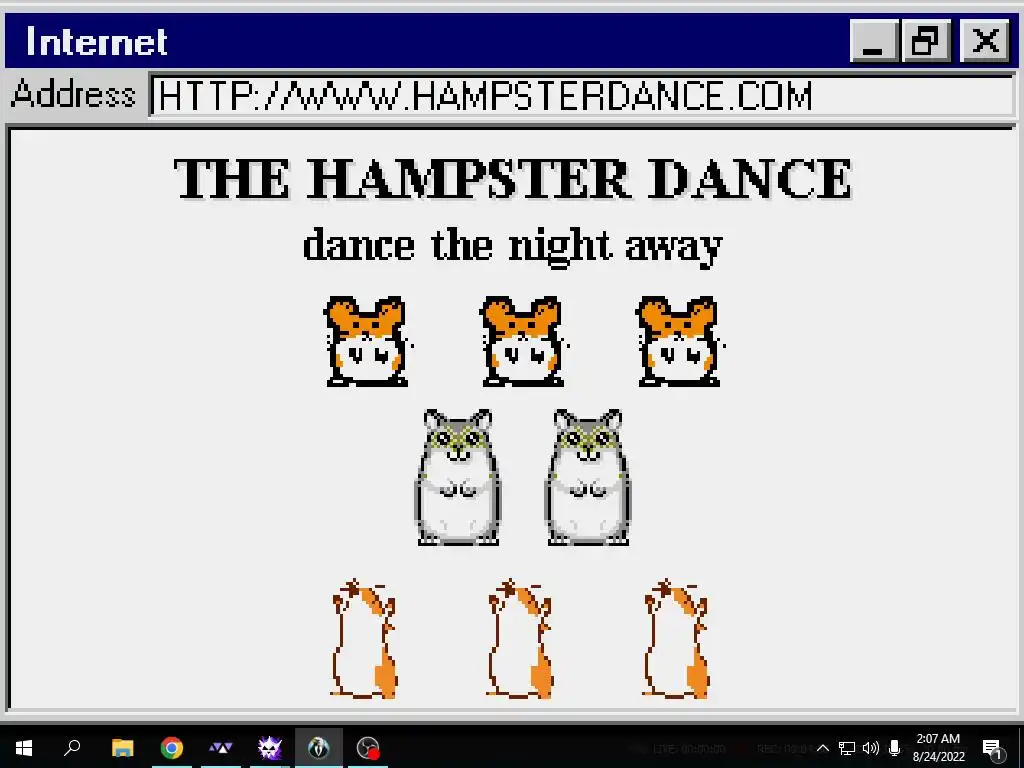
Task: Close the Internet window
Action: point(985,40)
